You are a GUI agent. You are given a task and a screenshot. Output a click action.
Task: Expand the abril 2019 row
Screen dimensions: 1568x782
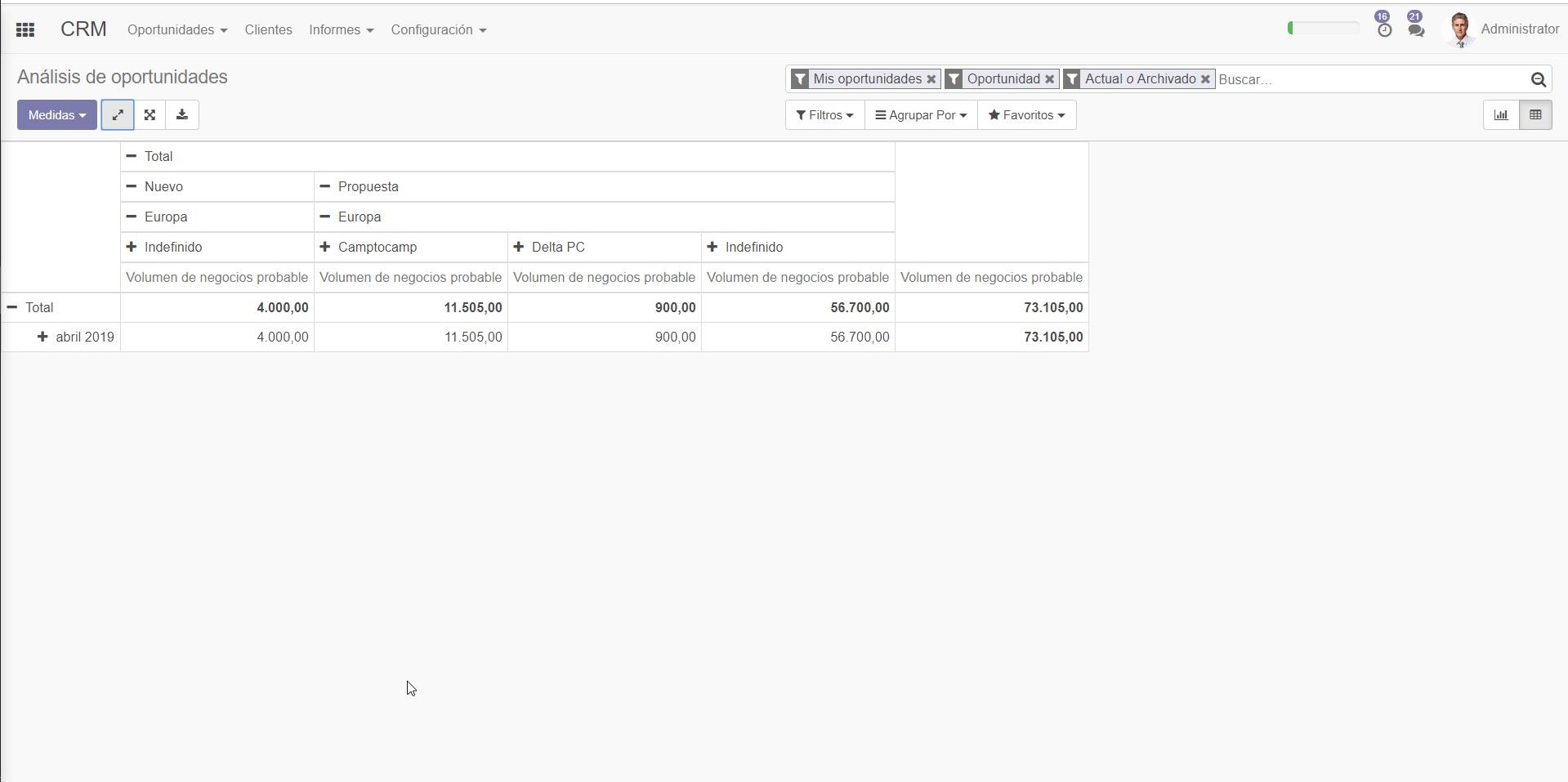pyautogui.click(x=76, y=337)
